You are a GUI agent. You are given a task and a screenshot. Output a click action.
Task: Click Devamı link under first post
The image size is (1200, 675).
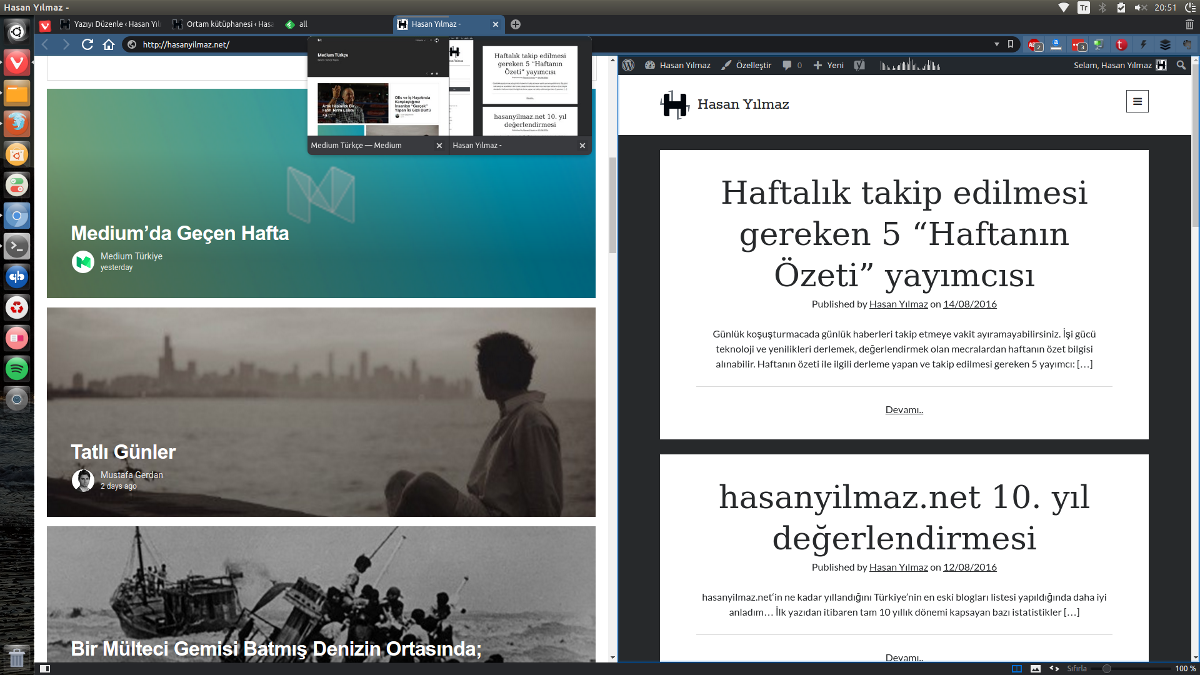click(904, 409)
